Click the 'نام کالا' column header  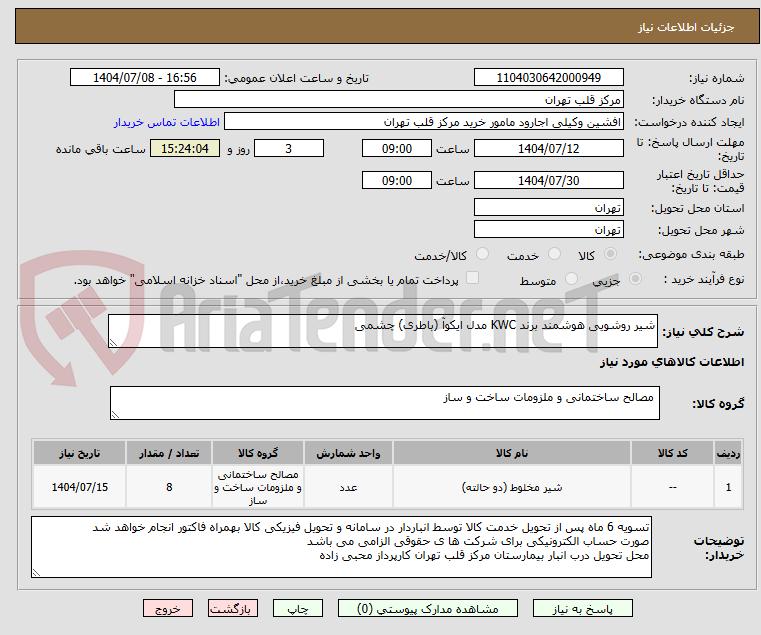tap(512, 453)
